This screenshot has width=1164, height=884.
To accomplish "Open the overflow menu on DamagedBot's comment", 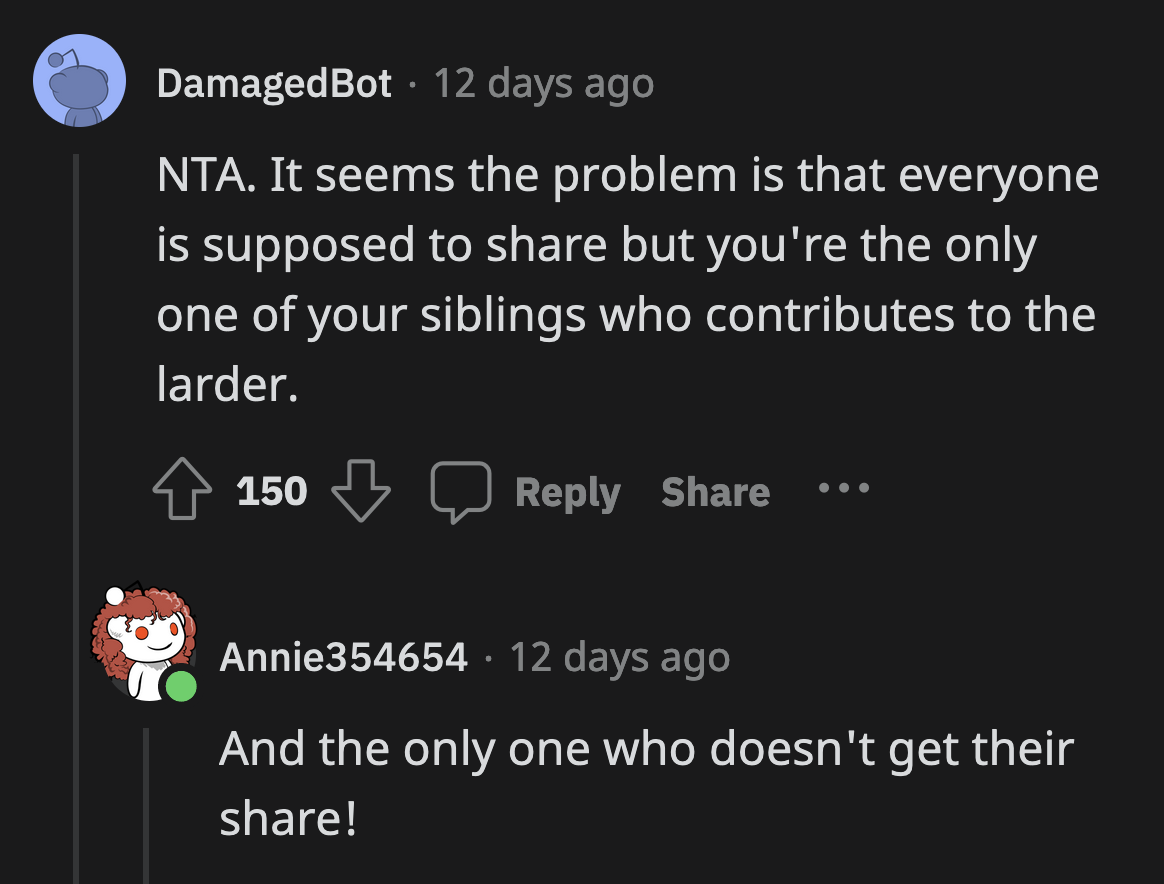I will pyautogui.click(x=845, y=489).
